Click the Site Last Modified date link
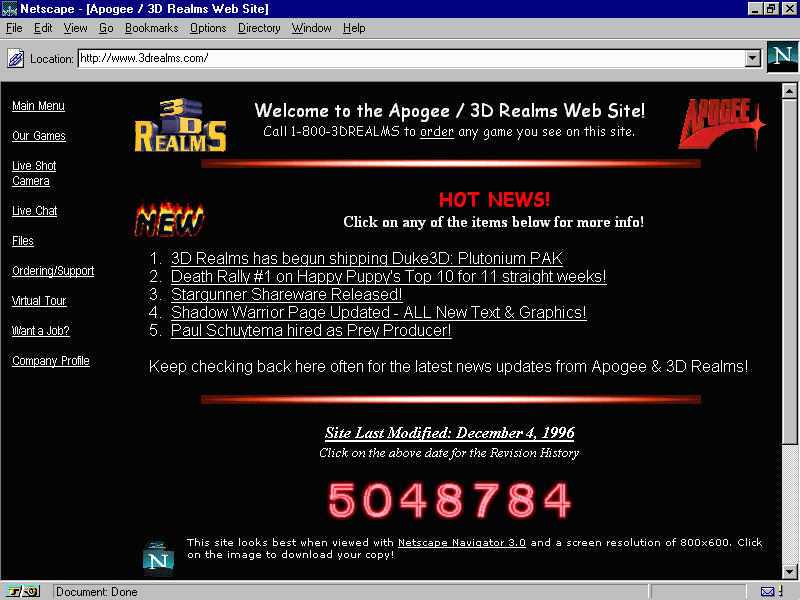 pyautogui.click(x=449, y=433)
